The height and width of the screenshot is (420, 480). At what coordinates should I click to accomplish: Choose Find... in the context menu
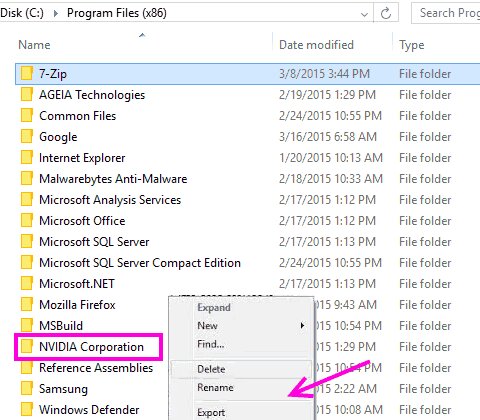pyautogui.click(x=211, y=344)
